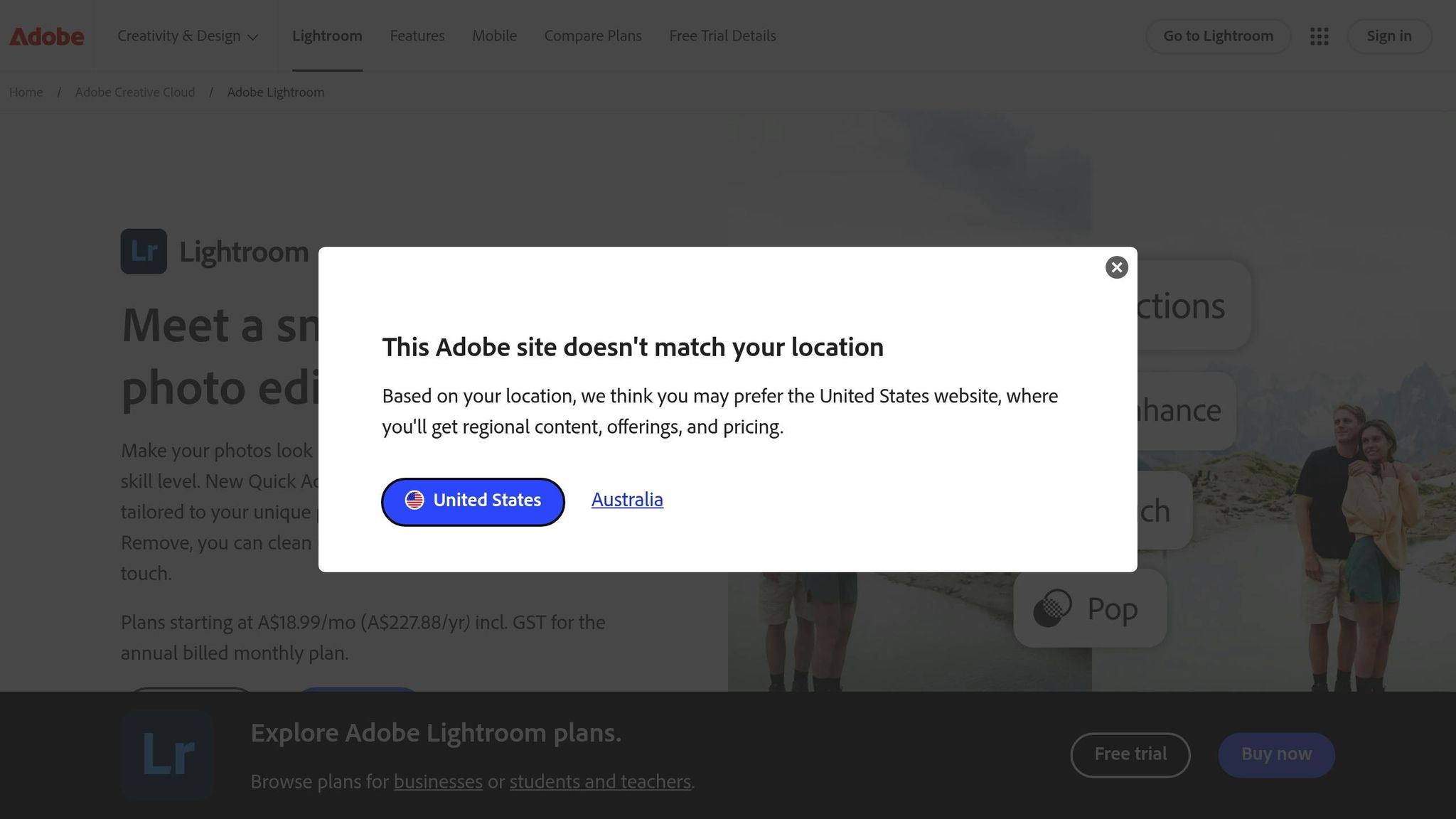Image resolution: width=1456 pixels, height=819 pixels.
Task: Open the Features nav item
Action: (417, 36)
